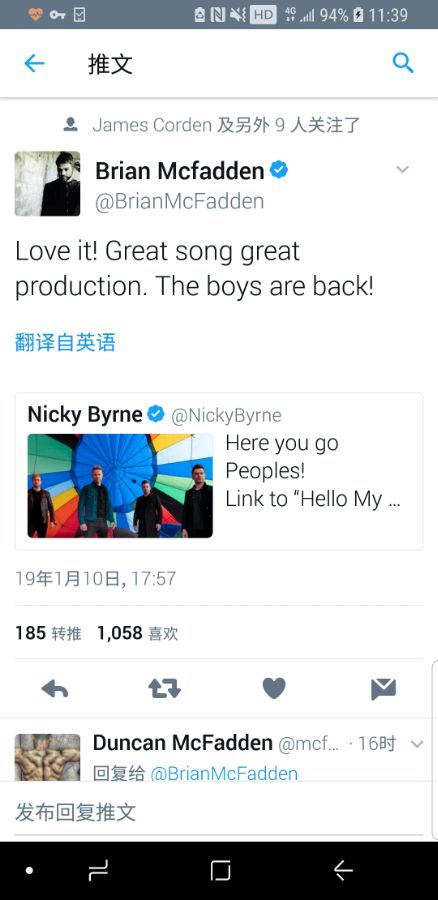Expand Brian Mcfadden tweet options chevron
The width and height of the screenshot is (438, 900).
(403, 169)
